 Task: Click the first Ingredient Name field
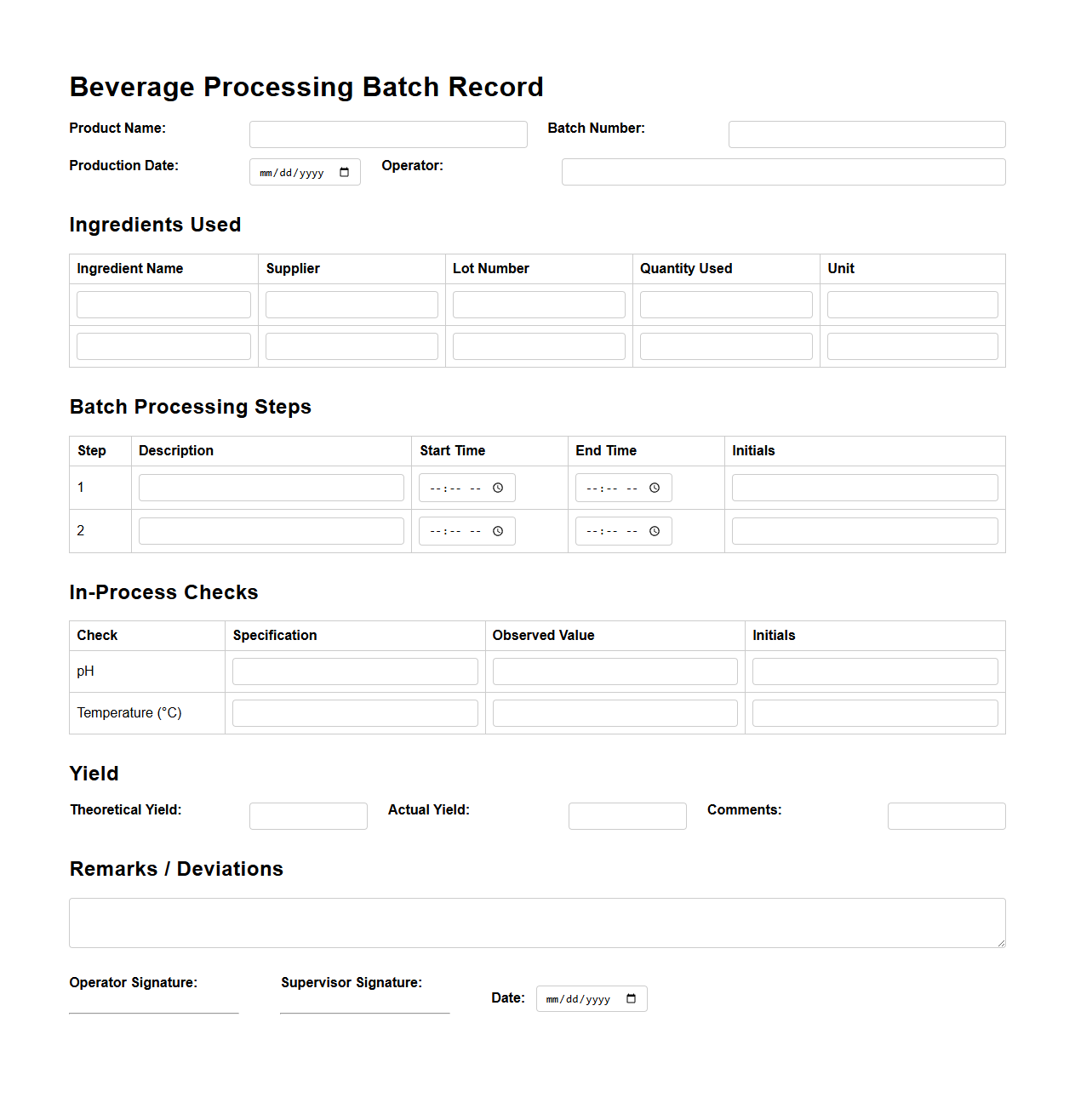pyautogui.click(x=163, y=304)
